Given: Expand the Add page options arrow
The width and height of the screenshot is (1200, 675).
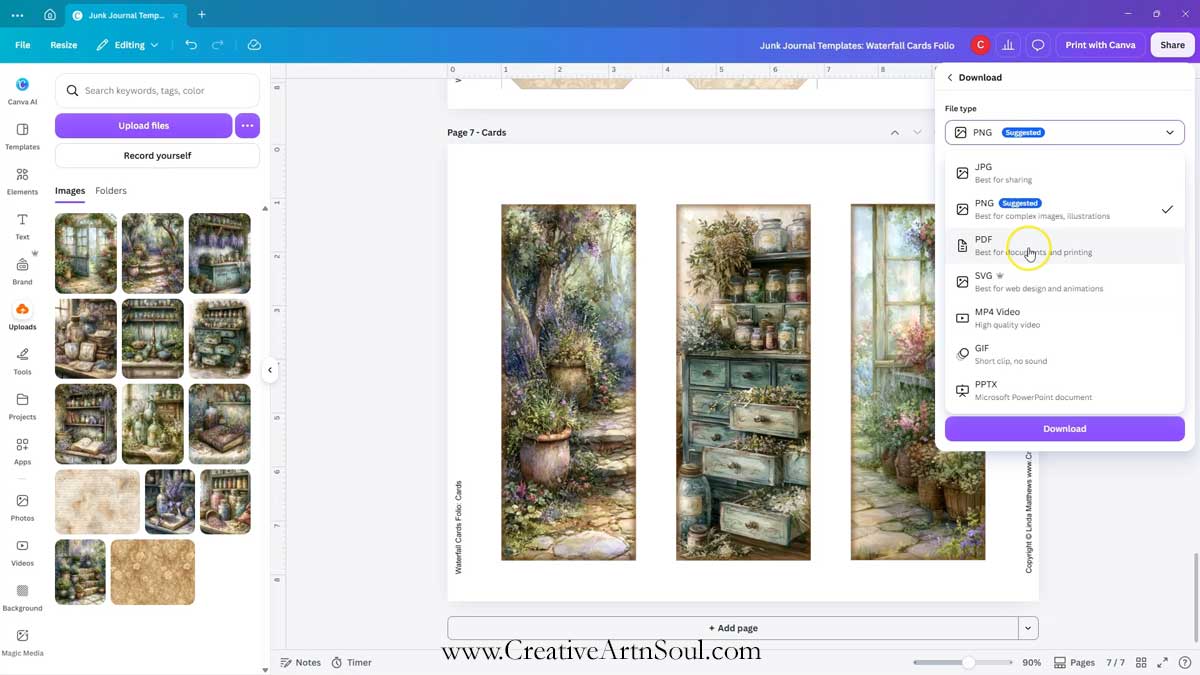Looking at the screenshot, I should click(x=1028, y=628).
